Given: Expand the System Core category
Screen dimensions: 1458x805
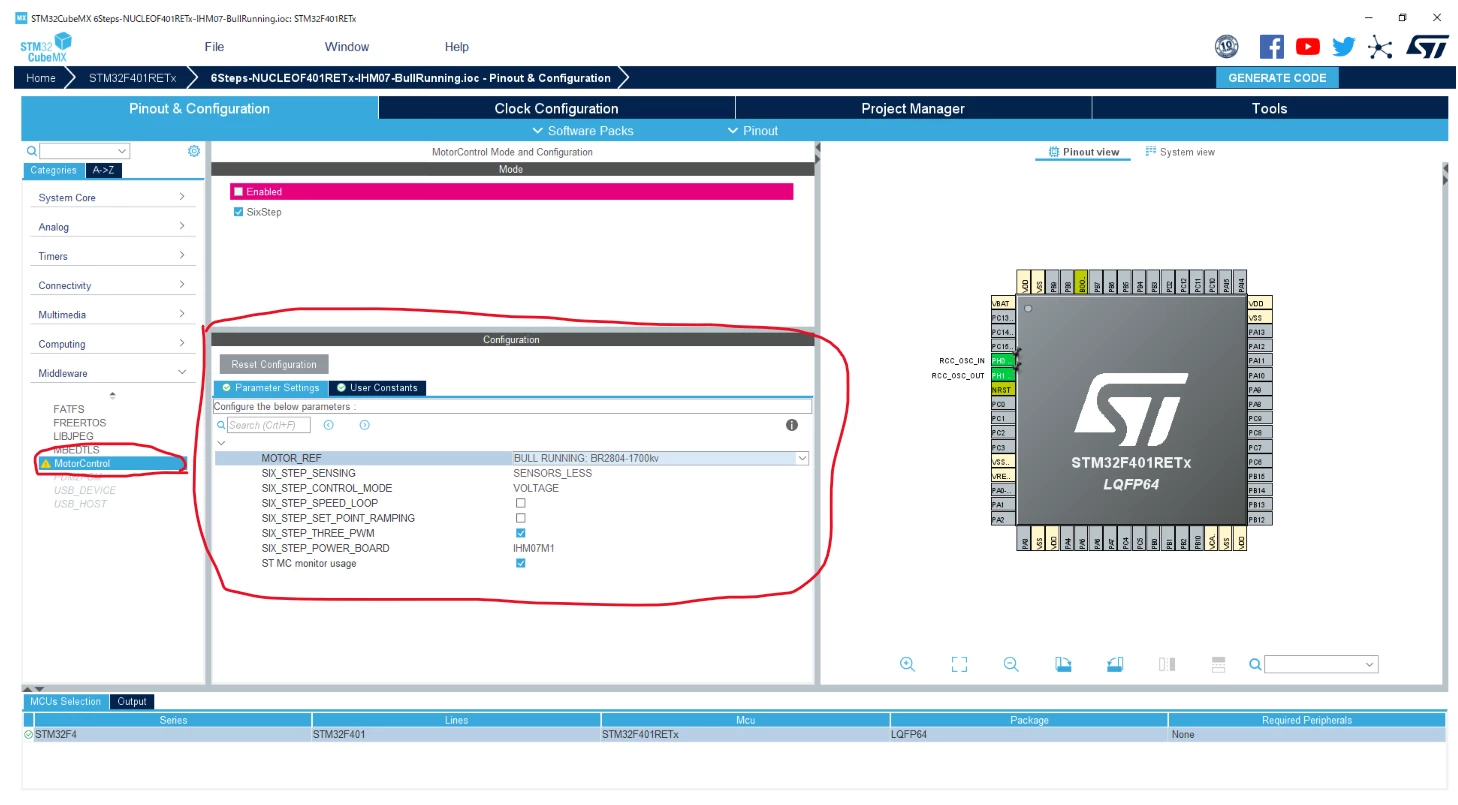Looking at the screenshot, I should point(112,198).
